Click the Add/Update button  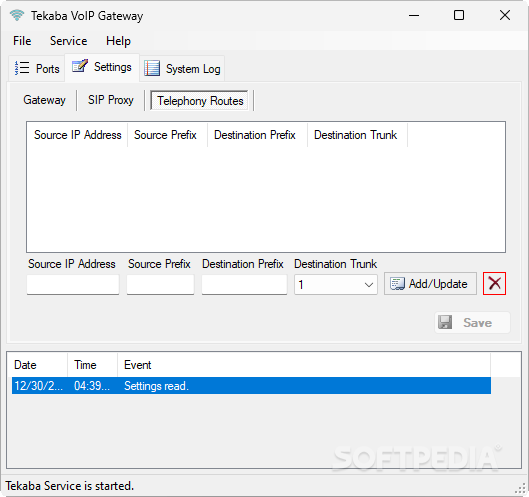coord(430,284)
